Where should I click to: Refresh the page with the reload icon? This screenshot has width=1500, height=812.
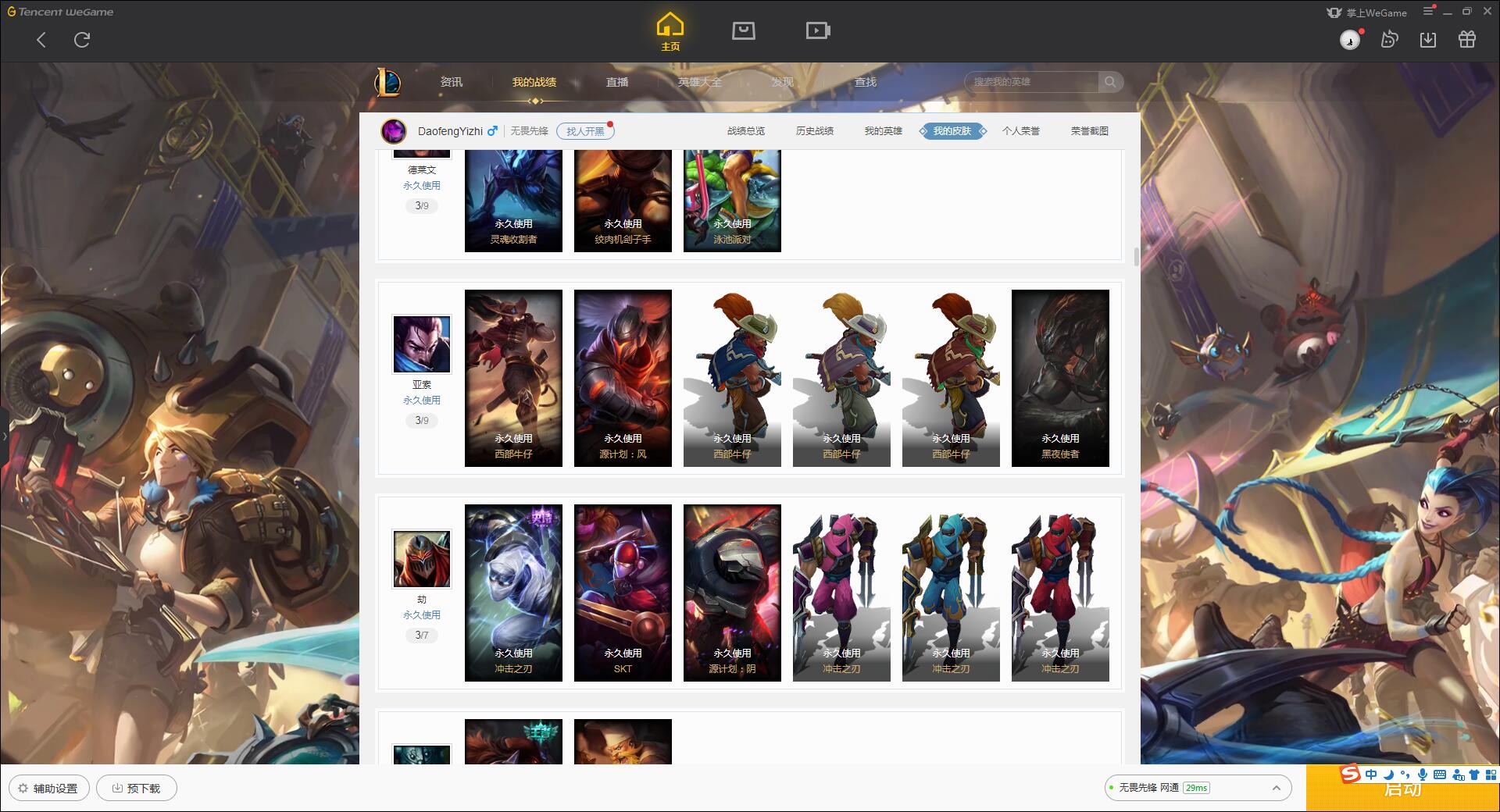click(82, 40)
